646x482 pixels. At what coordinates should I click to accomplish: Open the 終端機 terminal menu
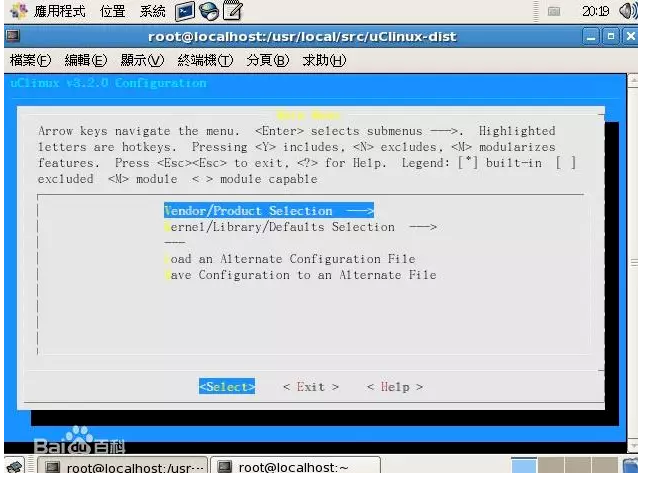tap(205, 60)
